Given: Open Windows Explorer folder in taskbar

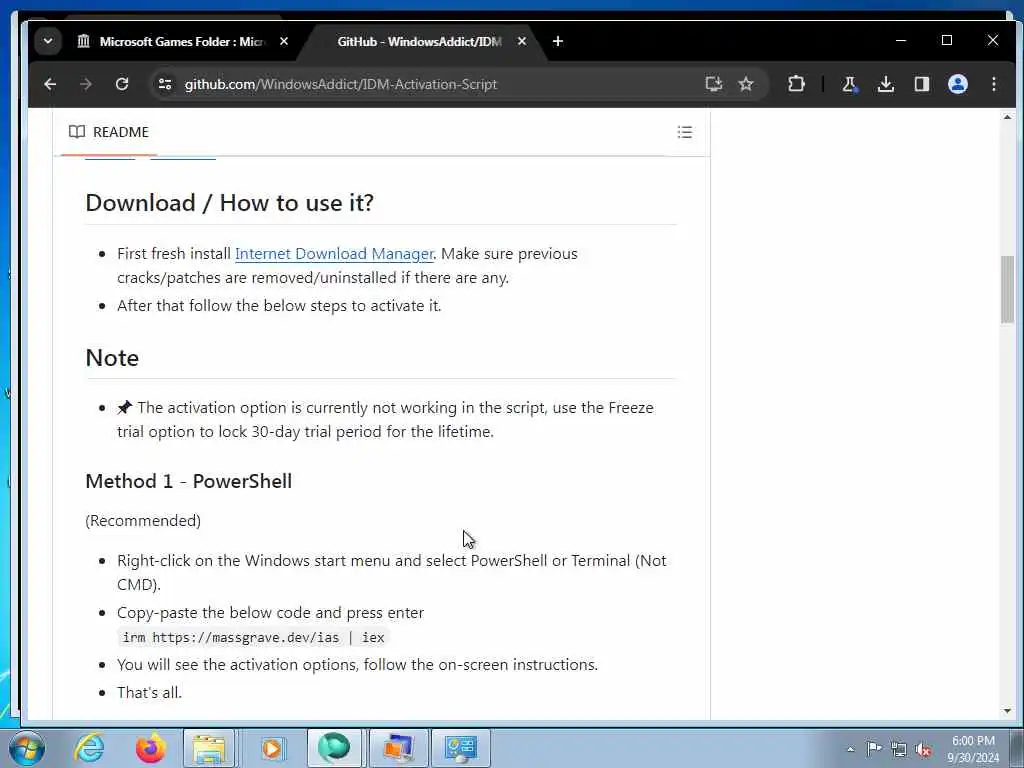Looking at the screenshot, I should [x=208, y=748].
